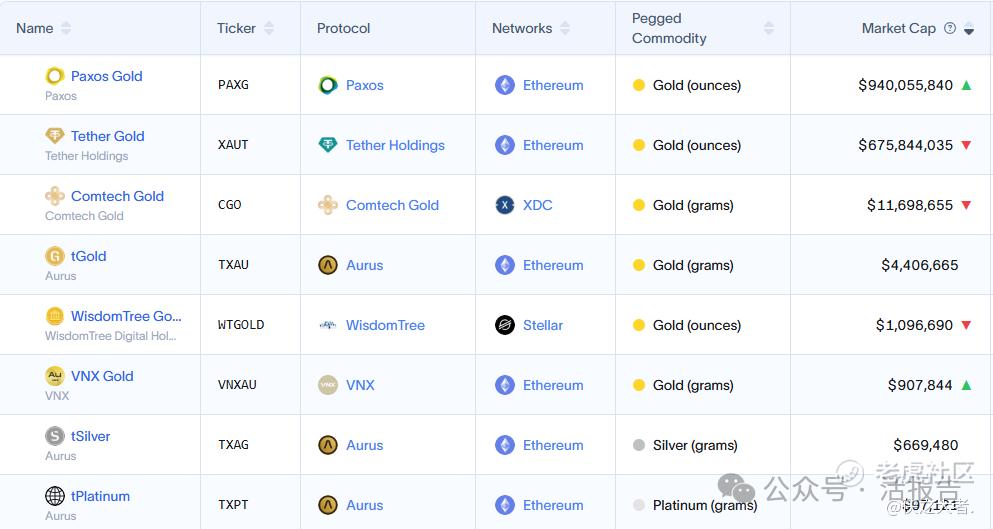The height and width of the screenshot is (529, 993).
Task: Sort table by Name column arrows
Action: (66, 28)
